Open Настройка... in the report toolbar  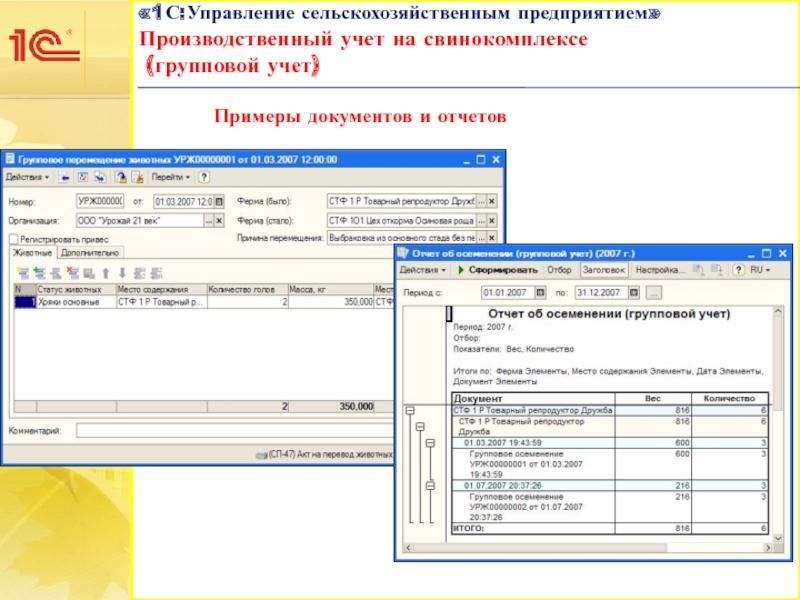point(660,270)
